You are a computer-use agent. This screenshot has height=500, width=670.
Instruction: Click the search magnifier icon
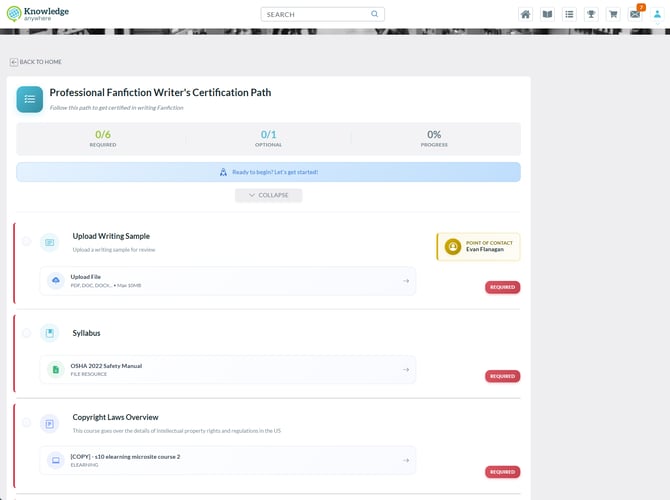coord(375,14)
